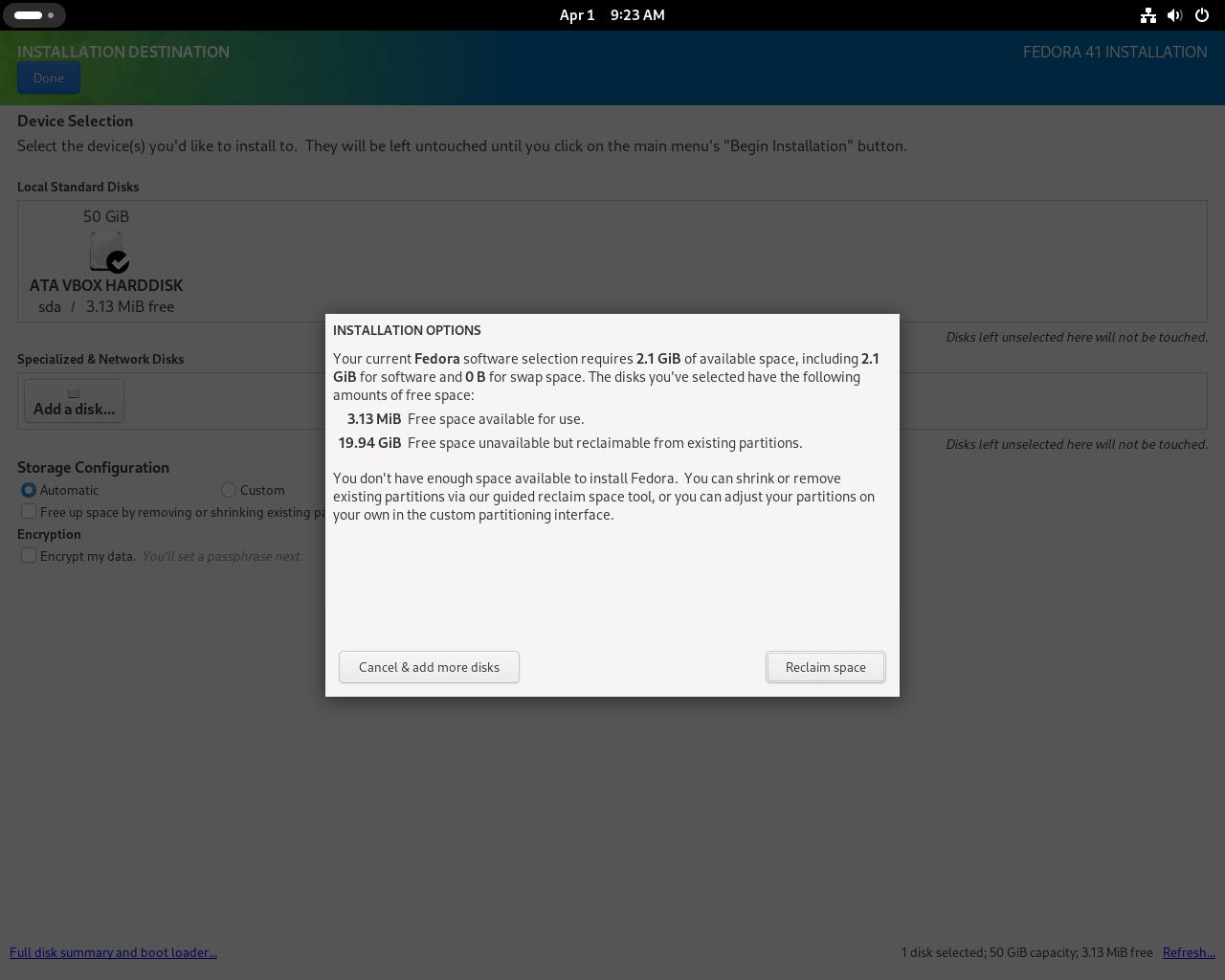Choose Cancel & add more disks
Viewport: 1225px width, 980px height.
click(x=429, y=667)
